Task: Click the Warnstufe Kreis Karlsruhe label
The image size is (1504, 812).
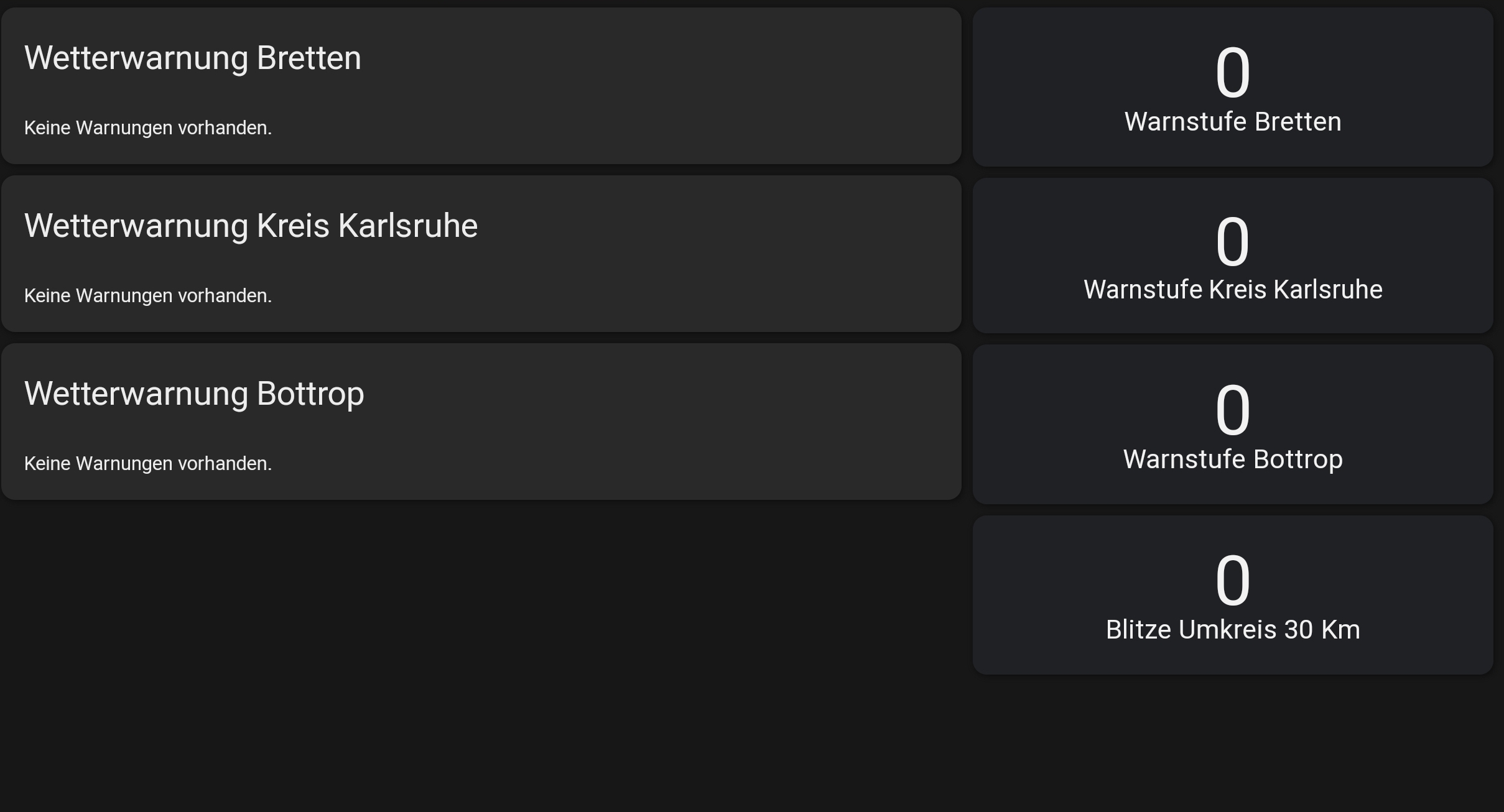Action: (1232, 290)
